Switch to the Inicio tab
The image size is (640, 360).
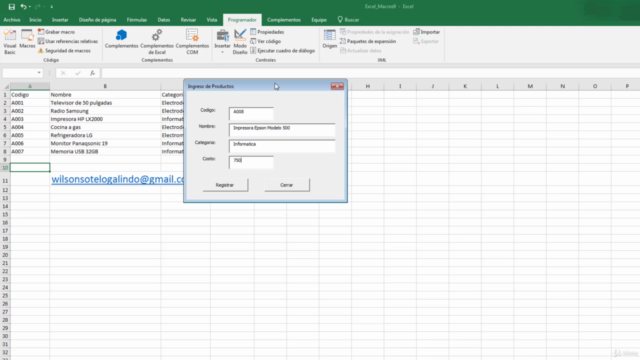[35, 20]
